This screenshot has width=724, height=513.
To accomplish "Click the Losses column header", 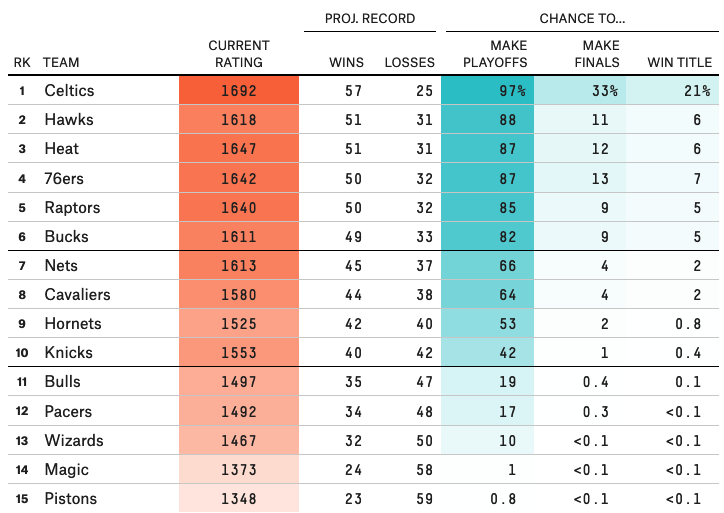I will 410,62.
